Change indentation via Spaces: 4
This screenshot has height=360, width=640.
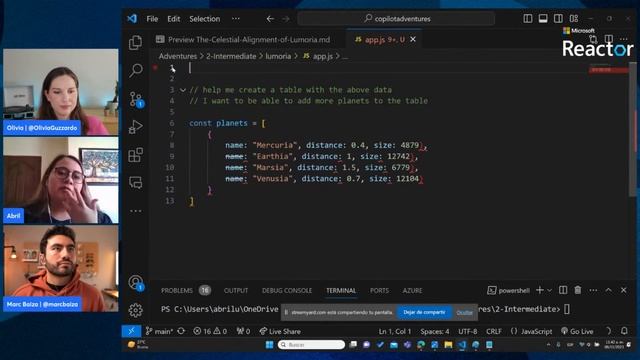pos(435,331)
